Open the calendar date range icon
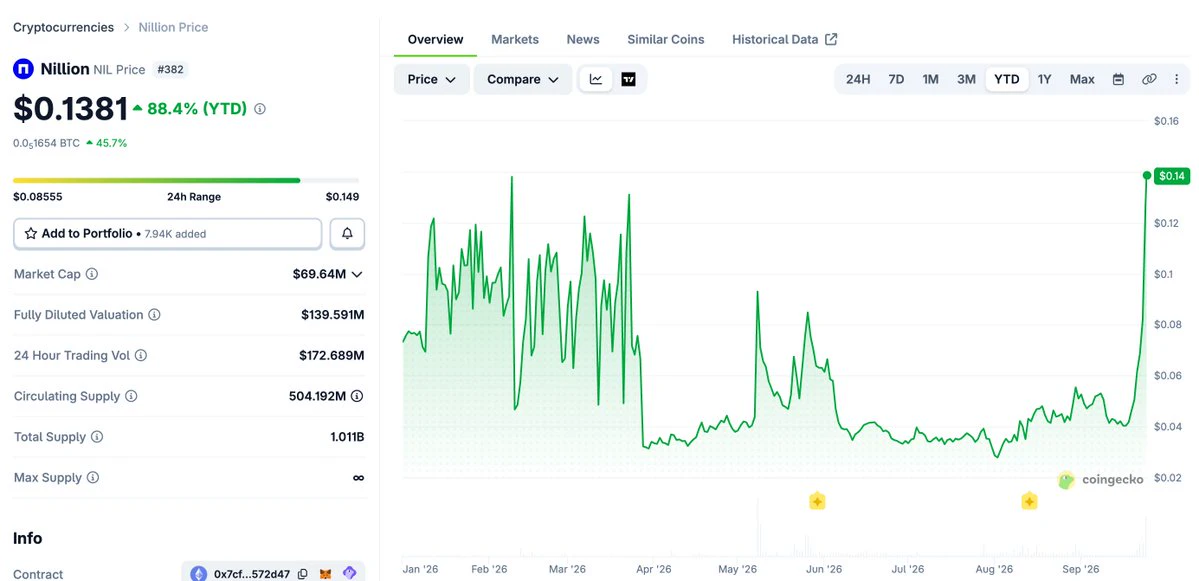1199x581 pixels. pyautogui.click(x=1118, y=80)
